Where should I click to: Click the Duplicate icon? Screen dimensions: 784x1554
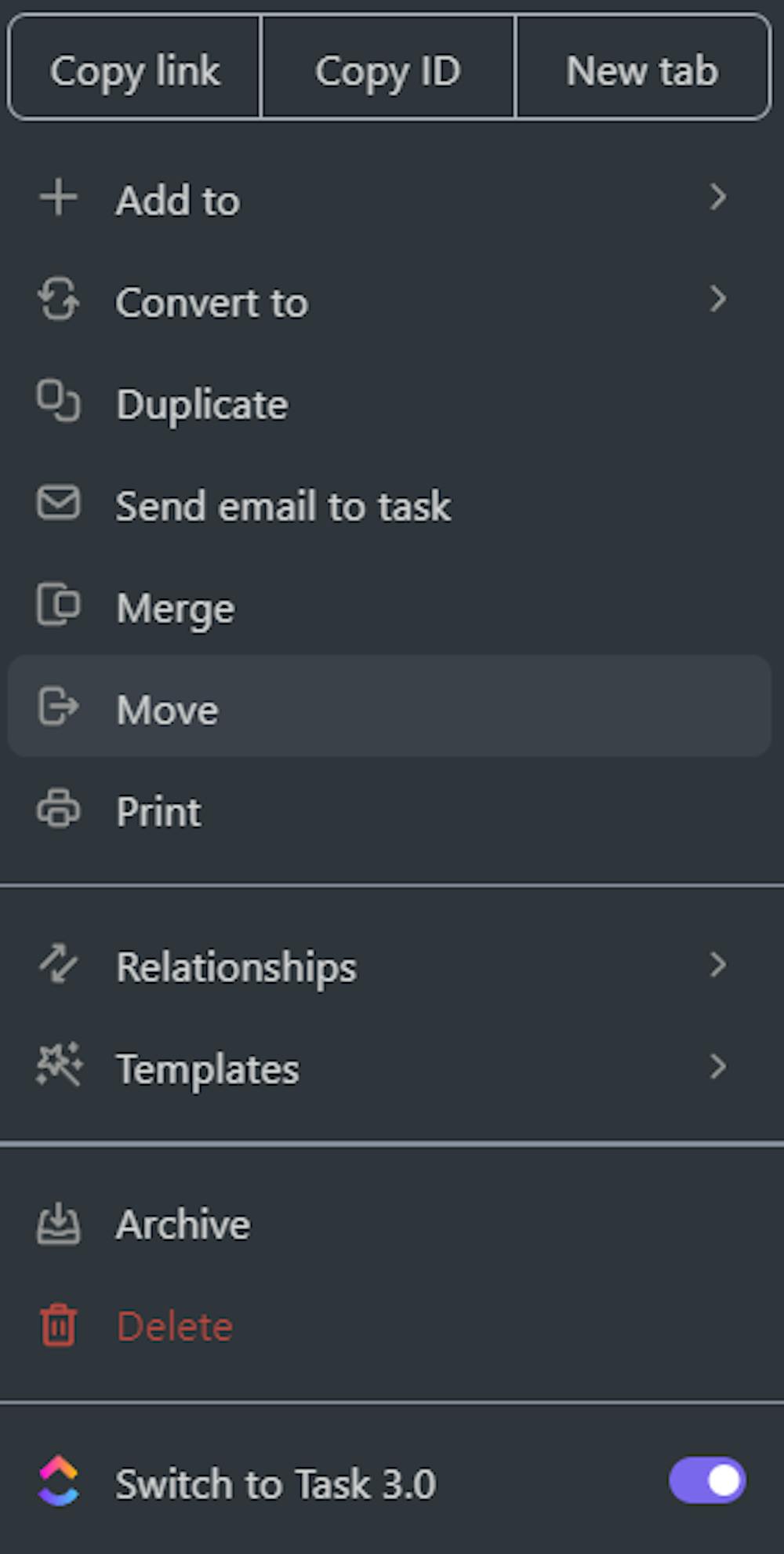[x=59, y=402]
